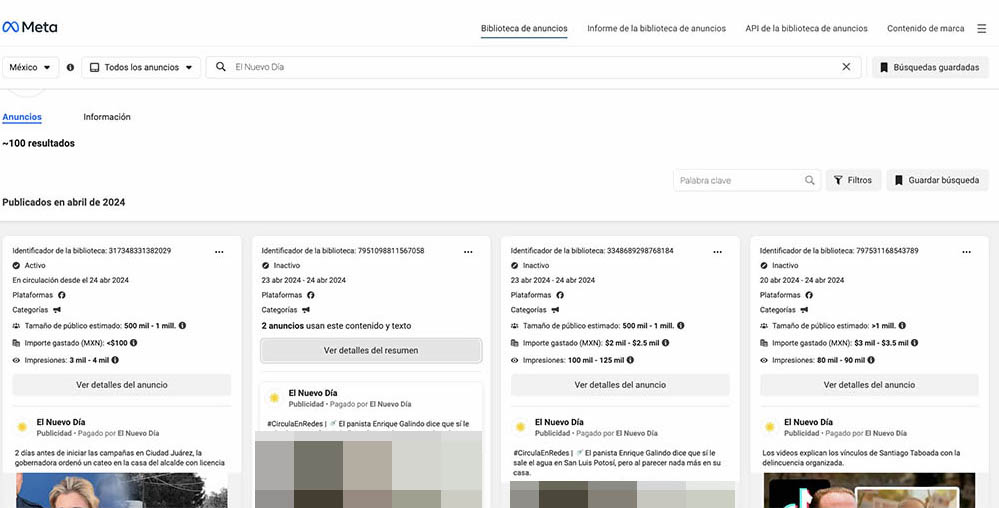Open API de la biblioteca de anuncios
The width and height of the screenshot is (999, 508).
[x=806, y=29]
